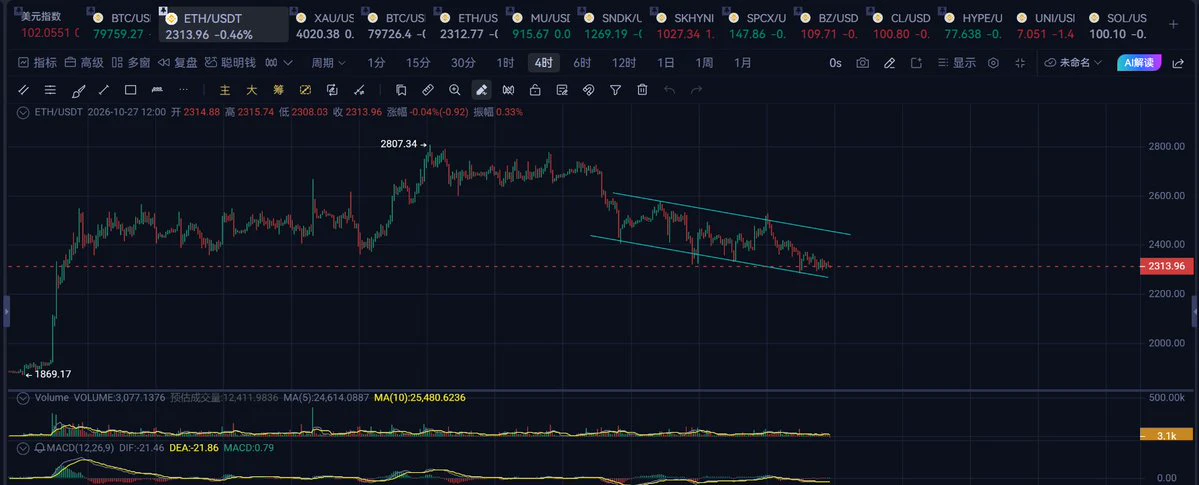Select the 4时 timeframe
1199x485 pixels.
coord(544,63)
